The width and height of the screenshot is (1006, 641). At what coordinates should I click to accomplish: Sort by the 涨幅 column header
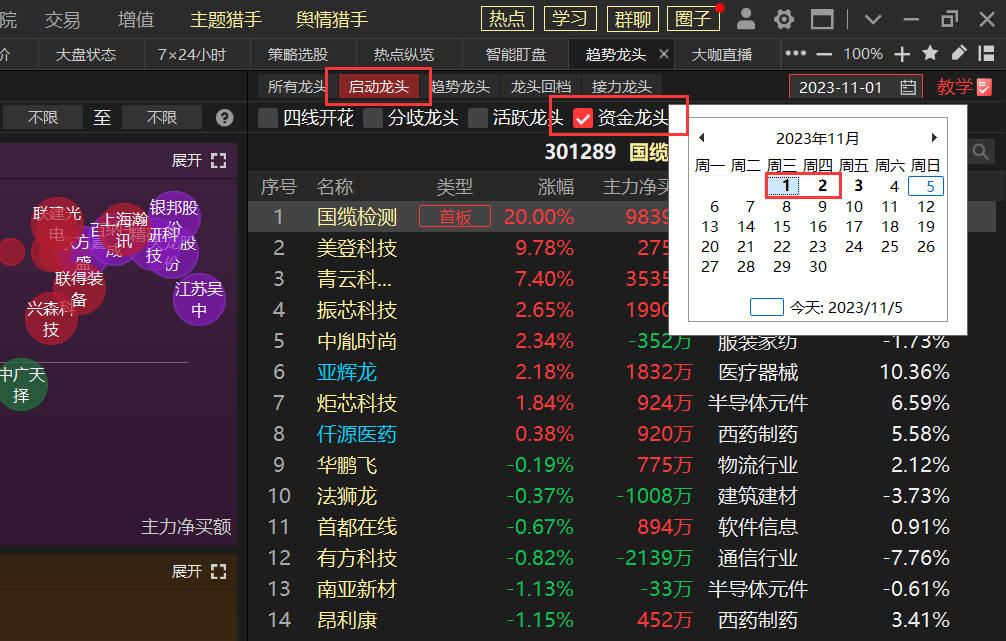tap(556, 187)
